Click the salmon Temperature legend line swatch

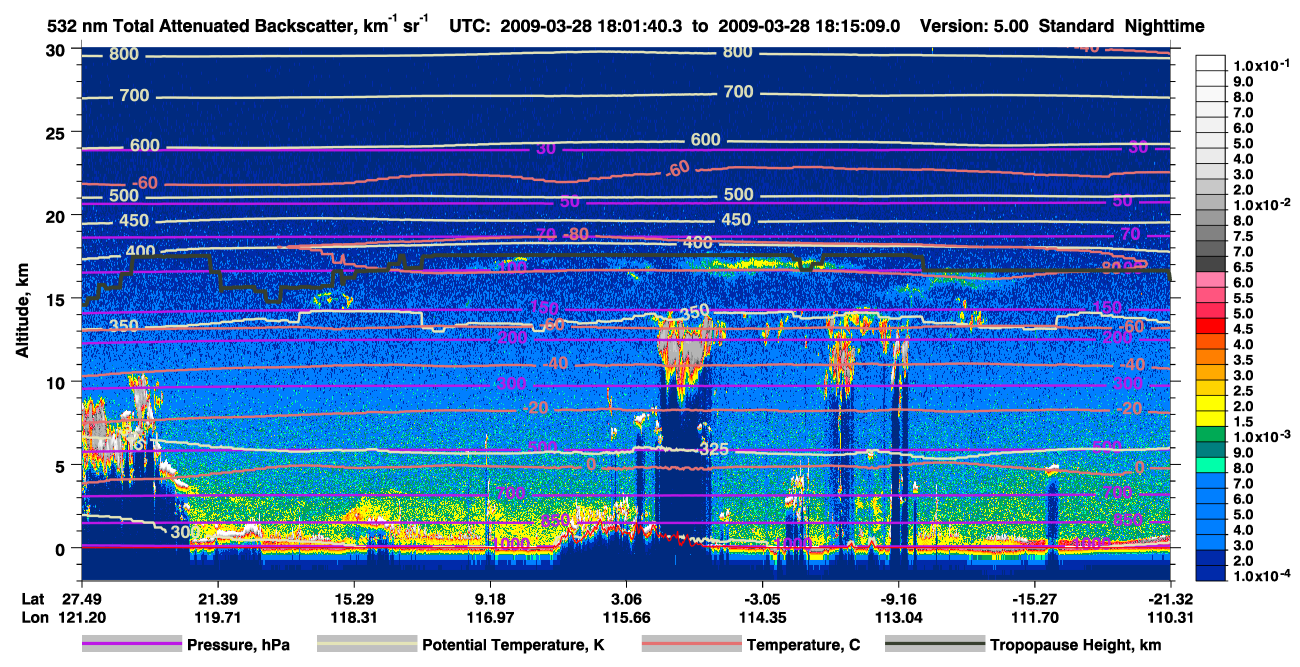690,645
